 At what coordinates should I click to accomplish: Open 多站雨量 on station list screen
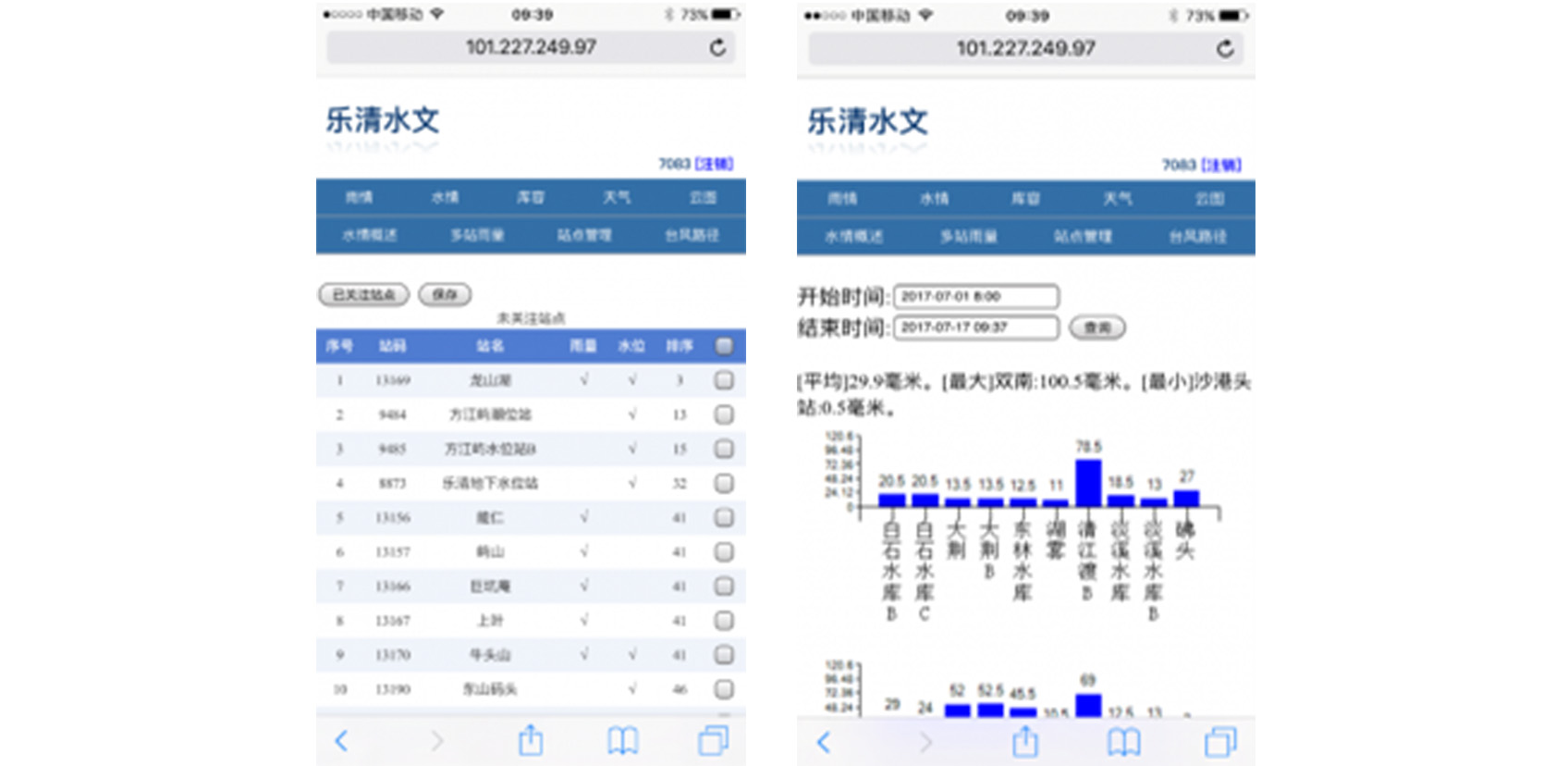click(x=477, y=235)
